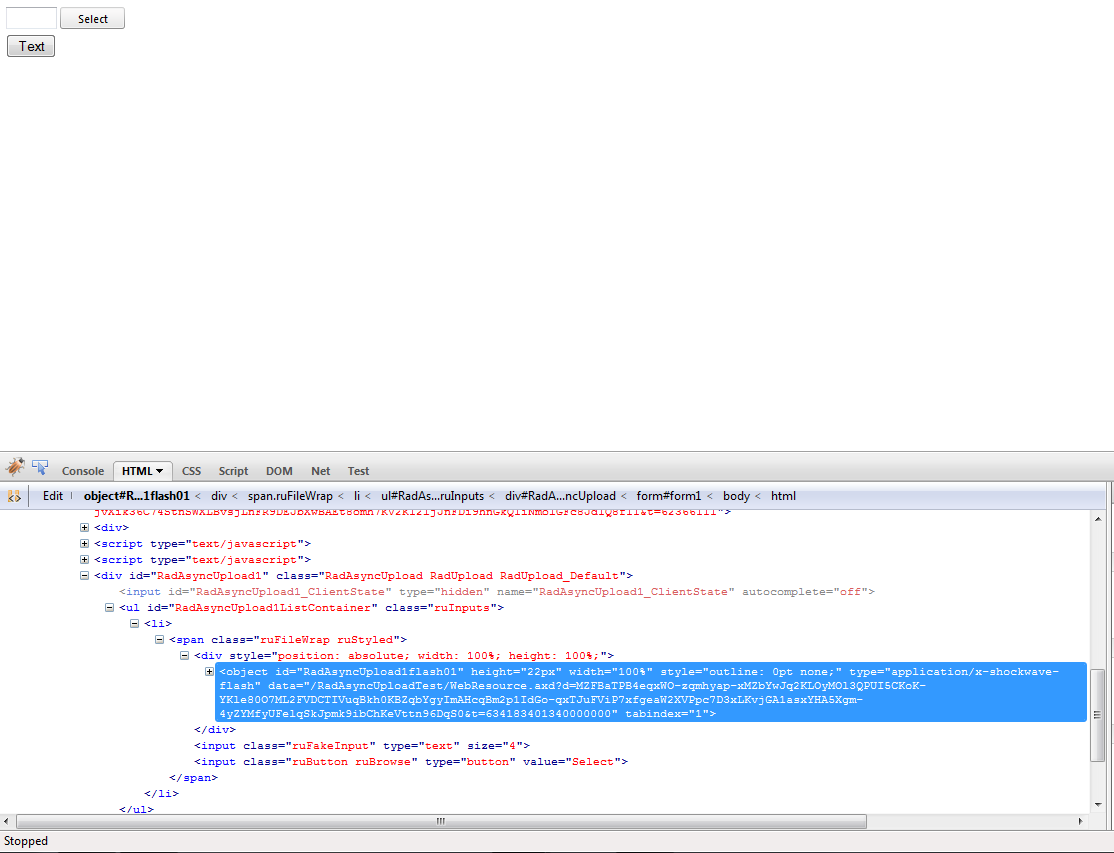Collapse the span ruFileWrap node
The image size is (1114, 853).
(160, 640)
